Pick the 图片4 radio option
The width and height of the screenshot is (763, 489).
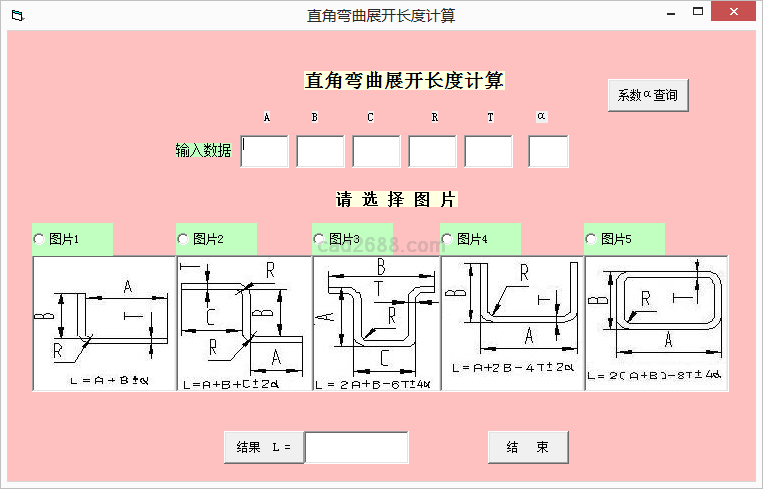(448, 239)
